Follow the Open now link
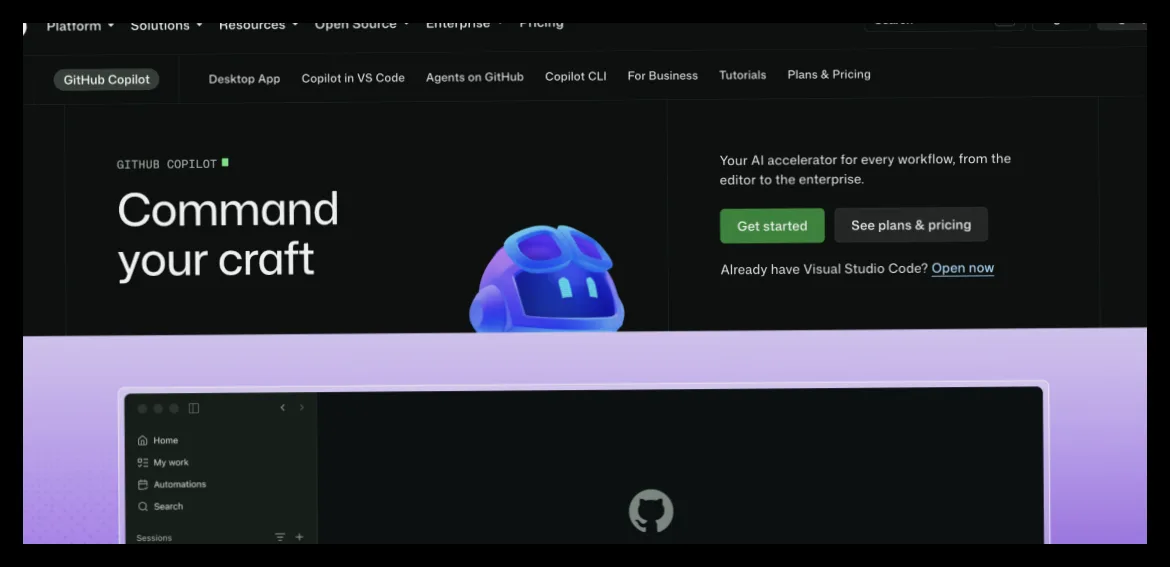Image resolution: width=1170 pixels, height=567 pixels. pyautogui.click(x=963, y=268)
